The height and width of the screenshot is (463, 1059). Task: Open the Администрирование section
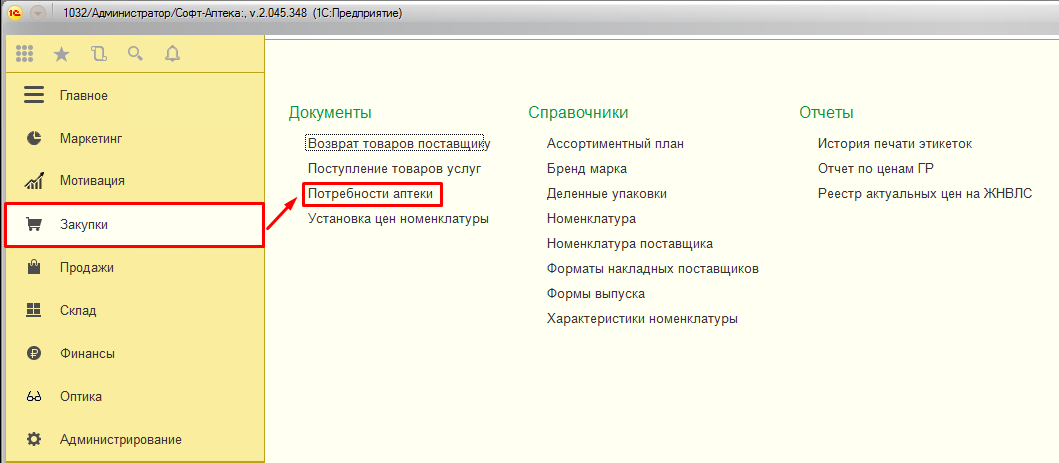pos(120,439)
